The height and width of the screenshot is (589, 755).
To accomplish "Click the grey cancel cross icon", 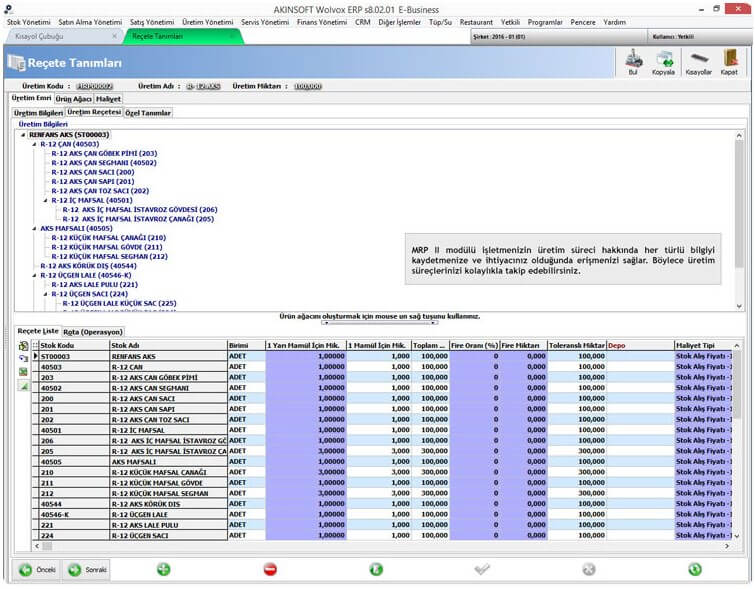I will click(x=588, y=569).
